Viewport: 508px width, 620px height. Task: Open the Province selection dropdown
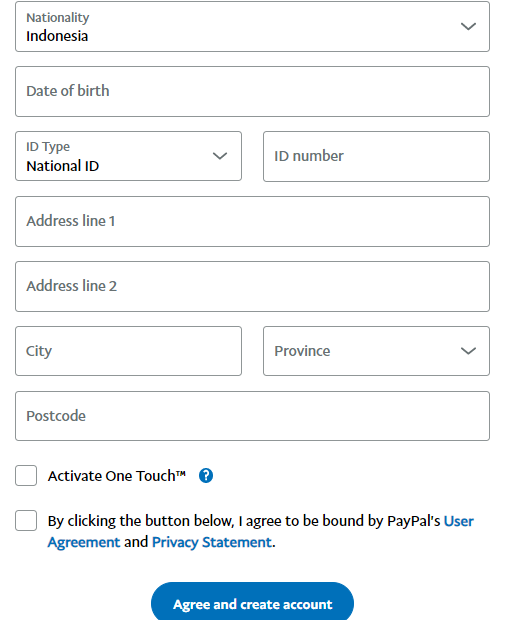(376, 351)
